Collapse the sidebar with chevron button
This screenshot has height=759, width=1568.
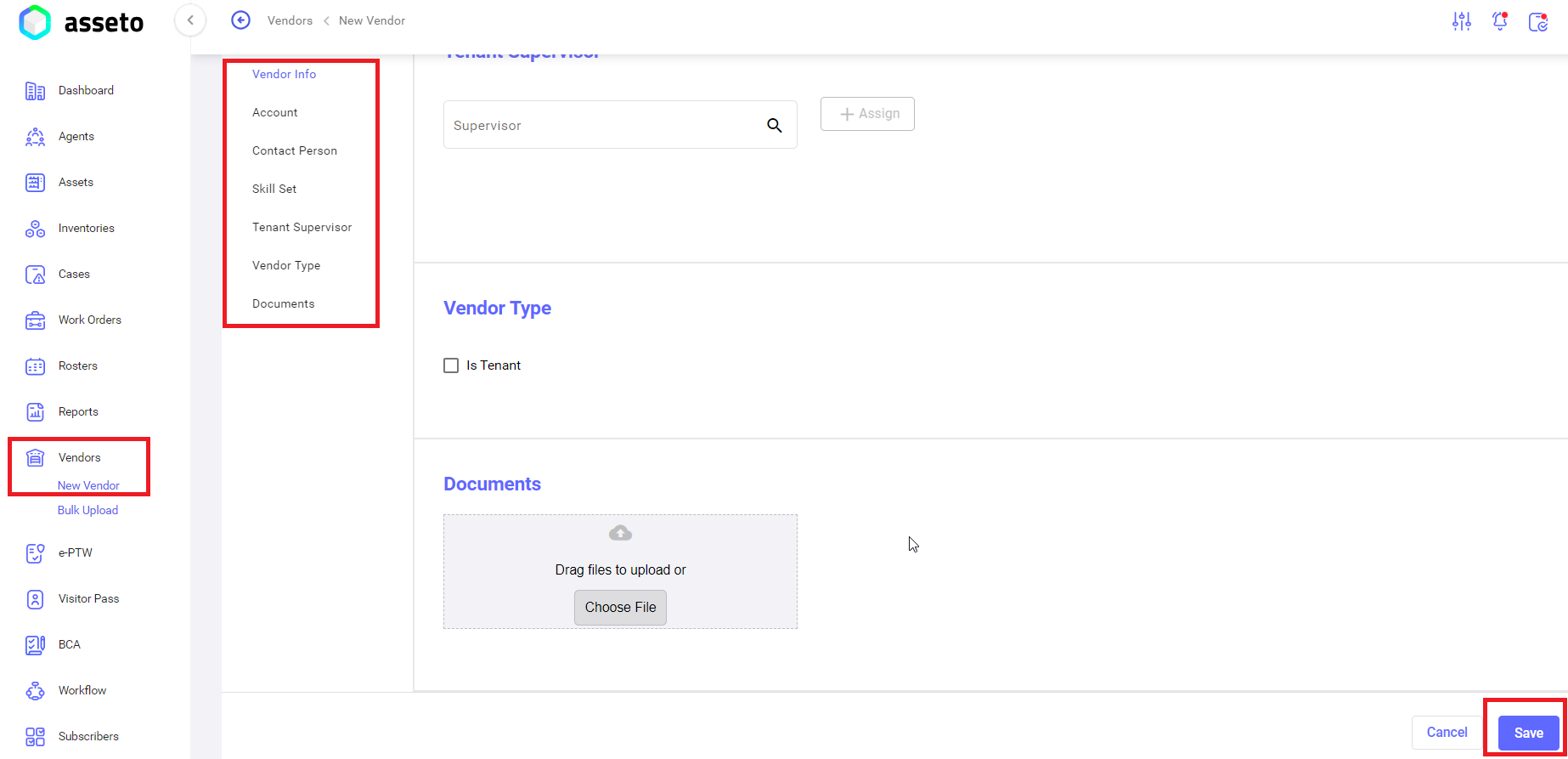190,20
